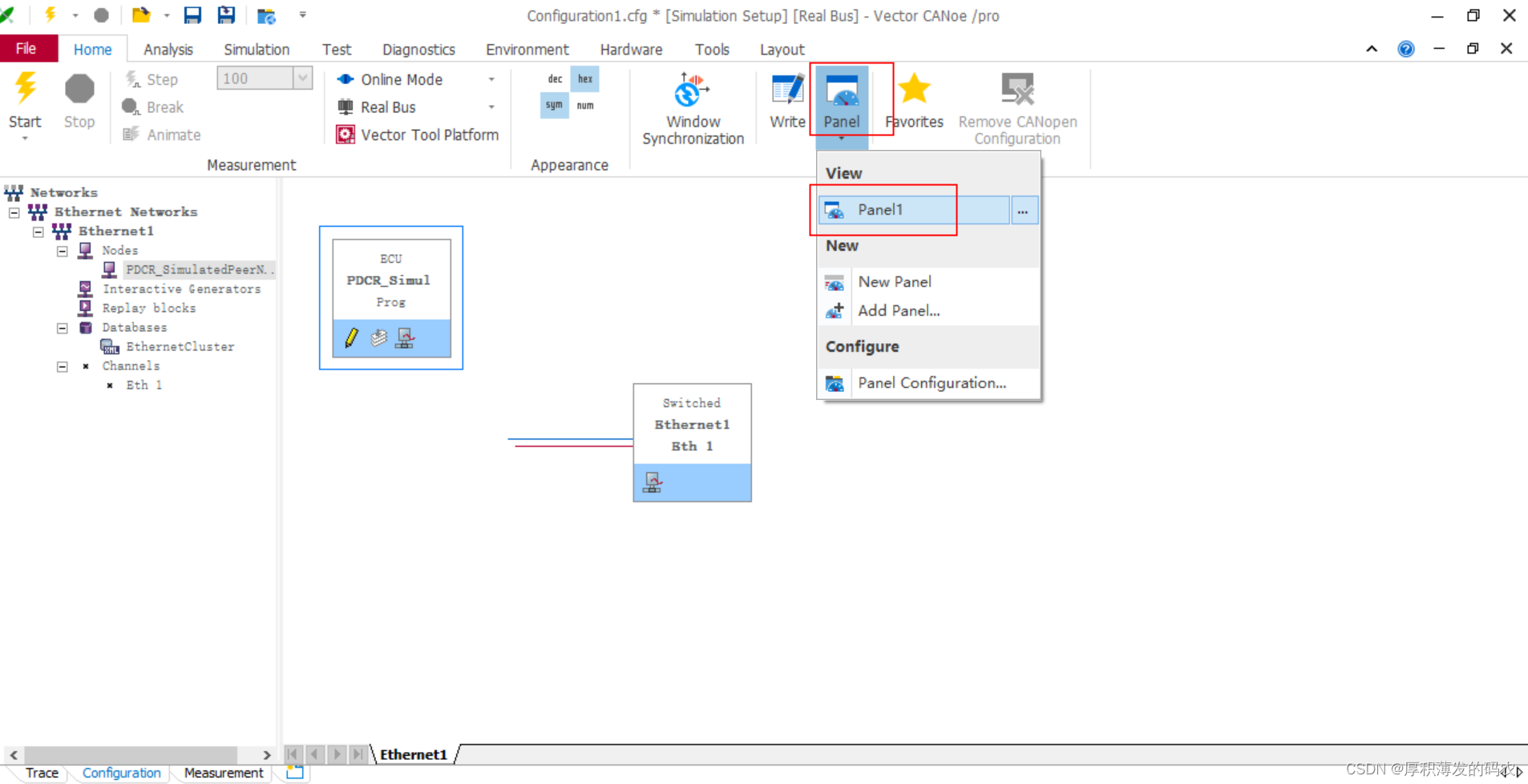Click the Break measurement button
The width and height of the screenshot is (1528, 784).
(153, 107)
